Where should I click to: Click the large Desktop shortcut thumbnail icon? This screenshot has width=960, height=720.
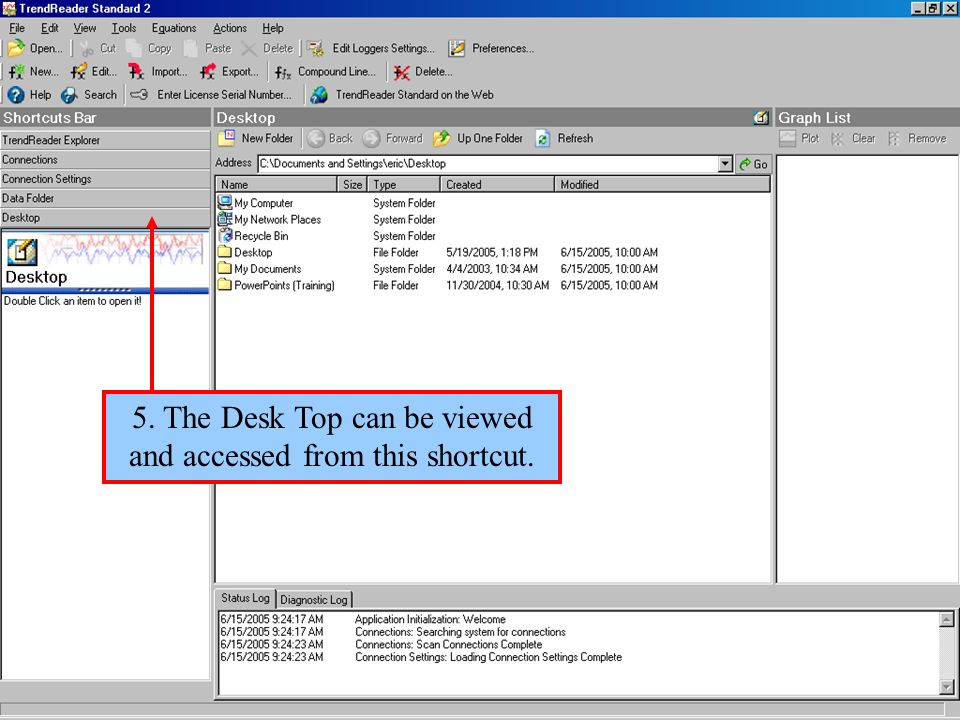click(22, 252)
